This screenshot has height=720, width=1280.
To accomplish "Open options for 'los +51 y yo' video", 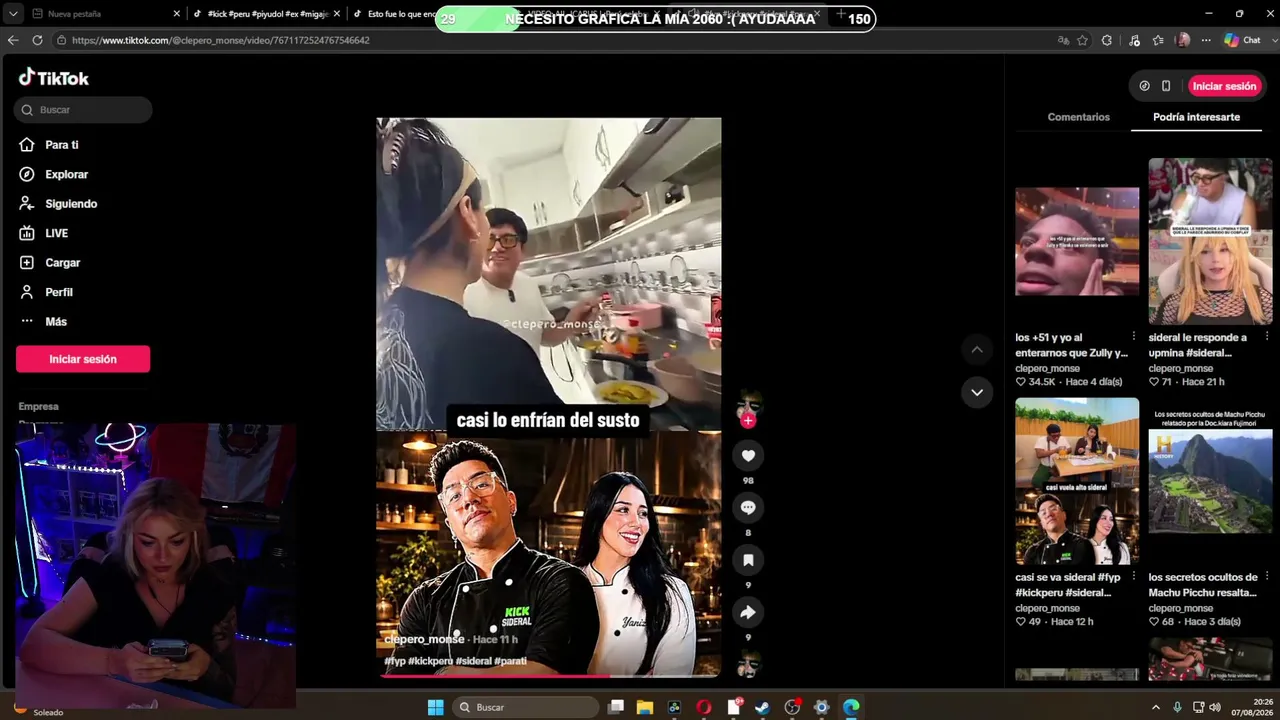I will (1133, 337).
